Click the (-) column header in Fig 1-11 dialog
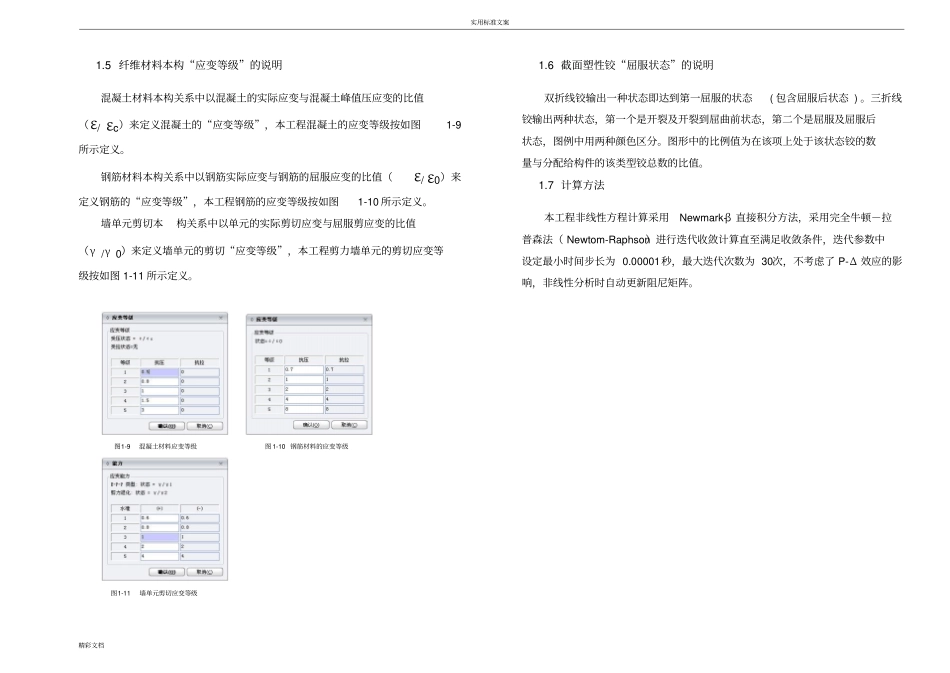The width and height of the screenshot is (950, 673). [x=199, y=508]
